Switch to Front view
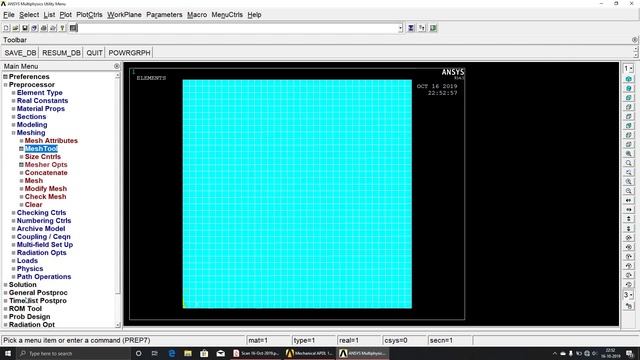This screenshot has height=360, width=640. [629, 98]
